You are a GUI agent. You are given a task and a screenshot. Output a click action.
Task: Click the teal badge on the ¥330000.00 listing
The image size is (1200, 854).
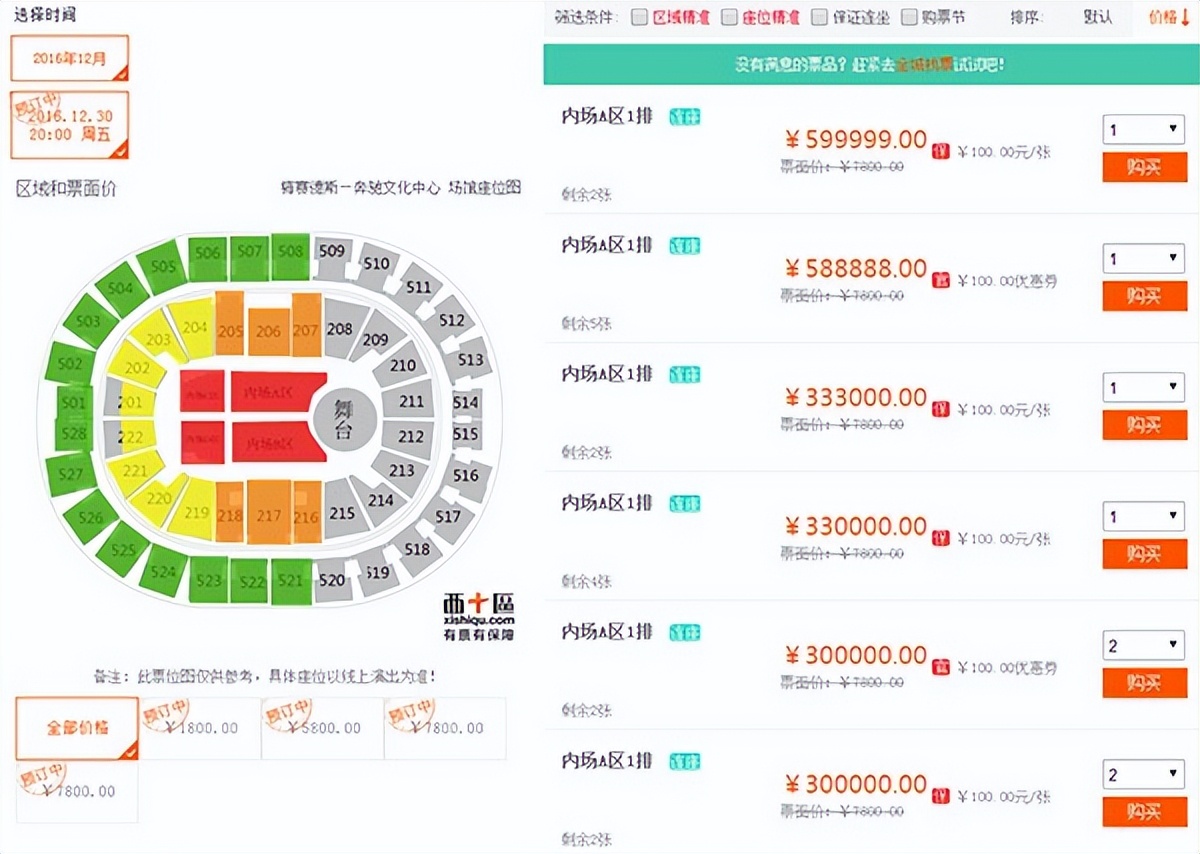[685, 504]
